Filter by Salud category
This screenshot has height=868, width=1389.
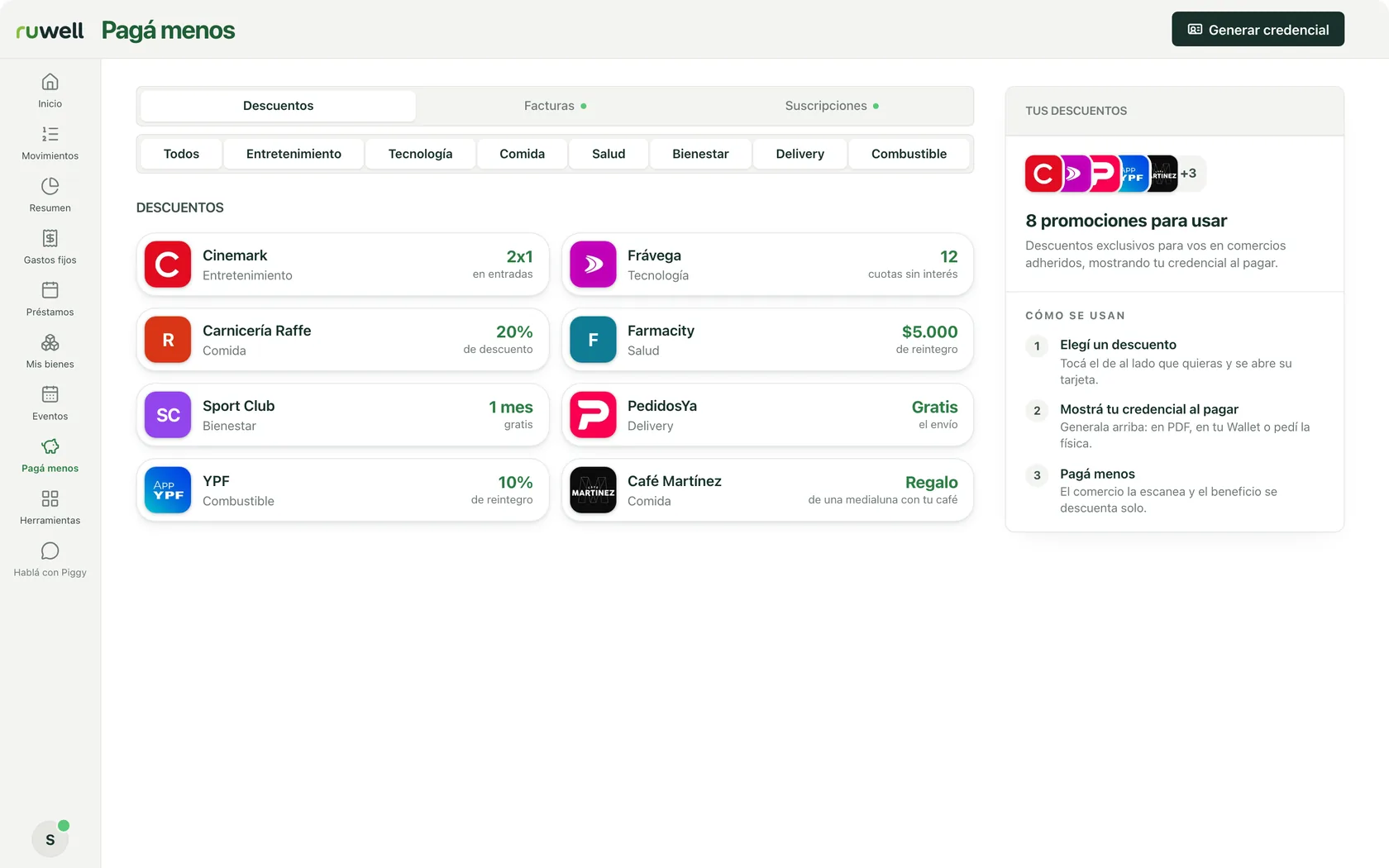[609, 154]
